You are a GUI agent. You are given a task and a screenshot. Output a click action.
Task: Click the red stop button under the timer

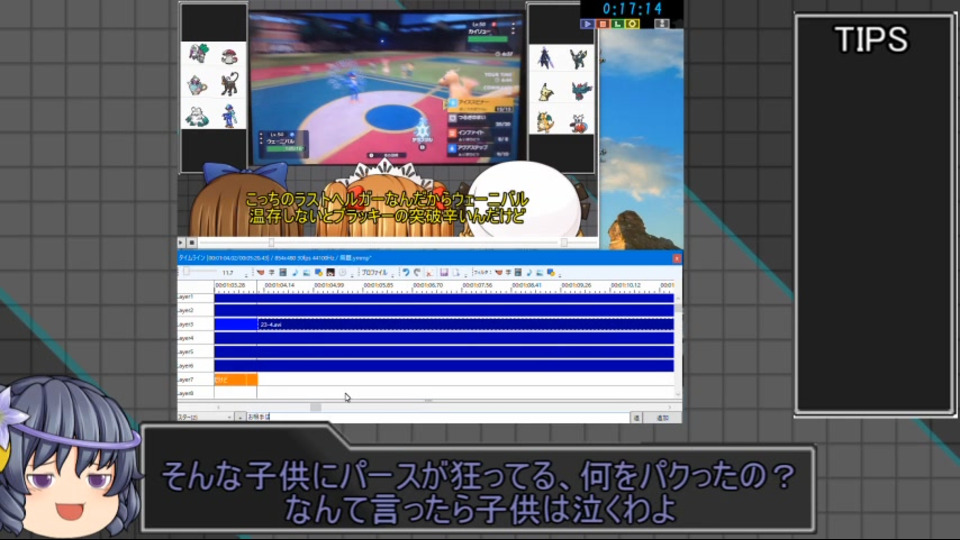602,24
